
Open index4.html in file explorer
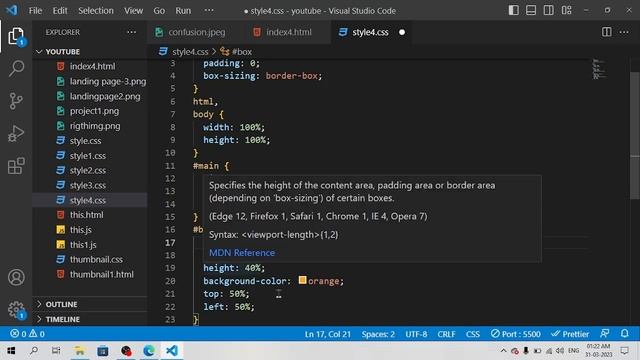tap(92, 66)
